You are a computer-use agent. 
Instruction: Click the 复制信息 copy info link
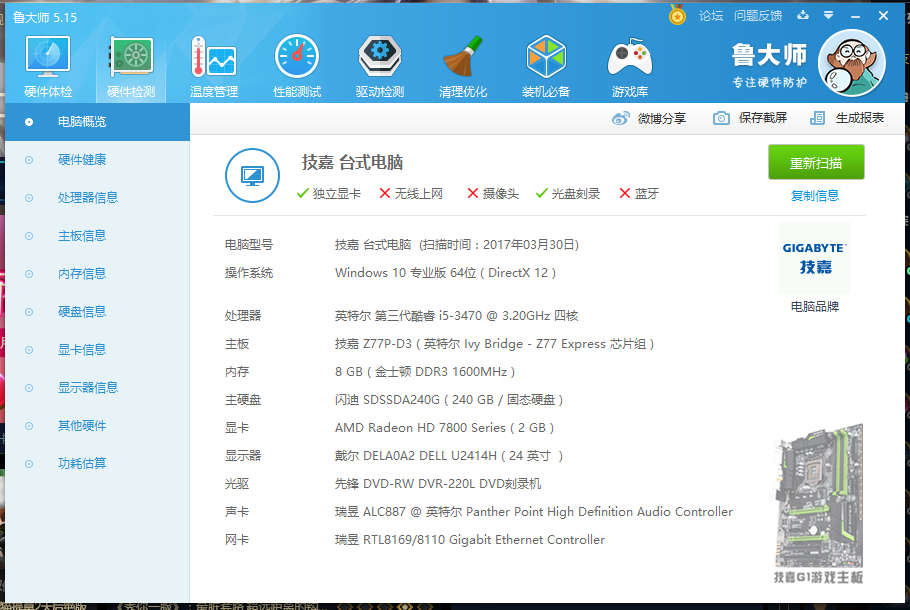click(815, 196)
